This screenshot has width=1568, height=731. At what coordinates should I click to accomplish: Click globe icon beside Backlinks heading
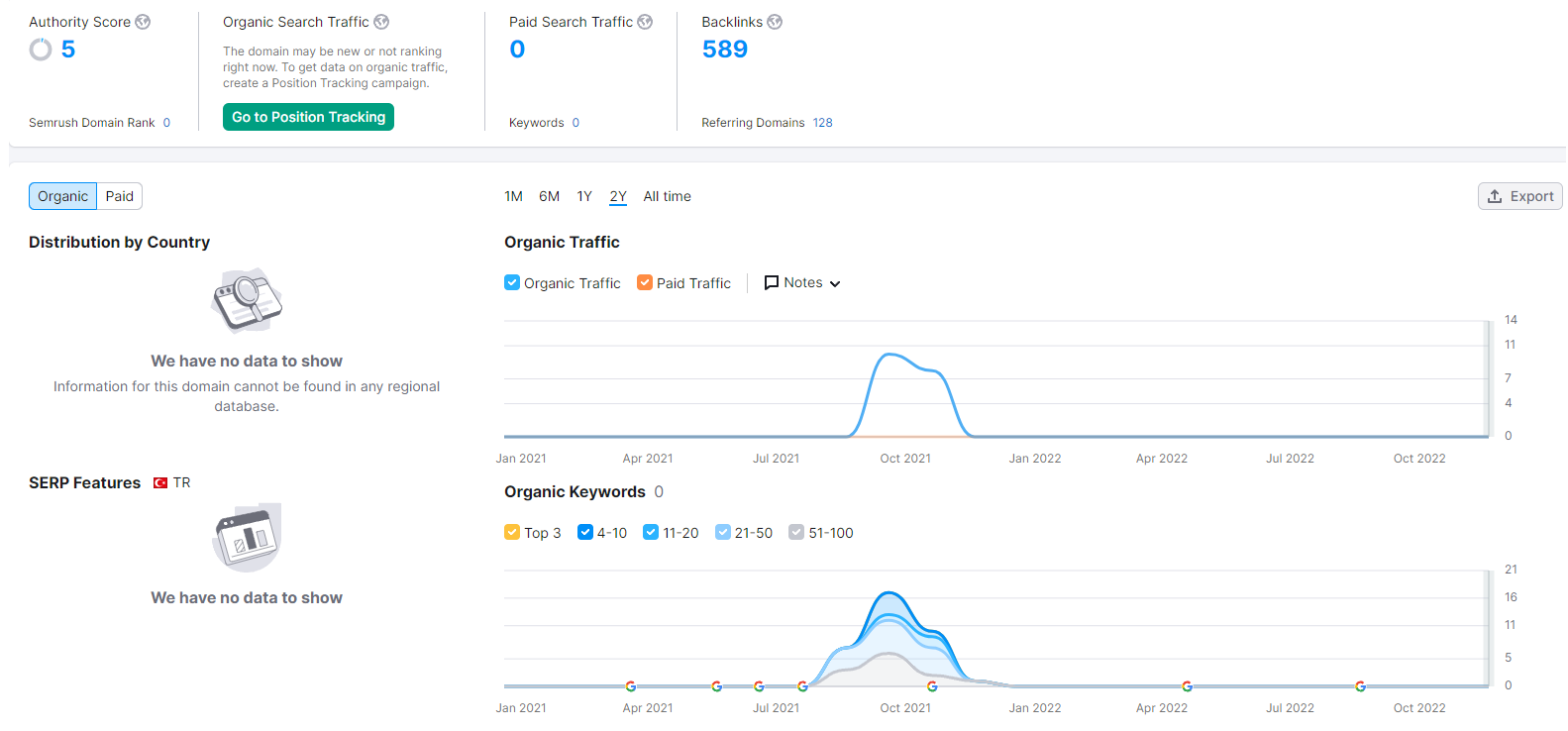pos(775,22)
